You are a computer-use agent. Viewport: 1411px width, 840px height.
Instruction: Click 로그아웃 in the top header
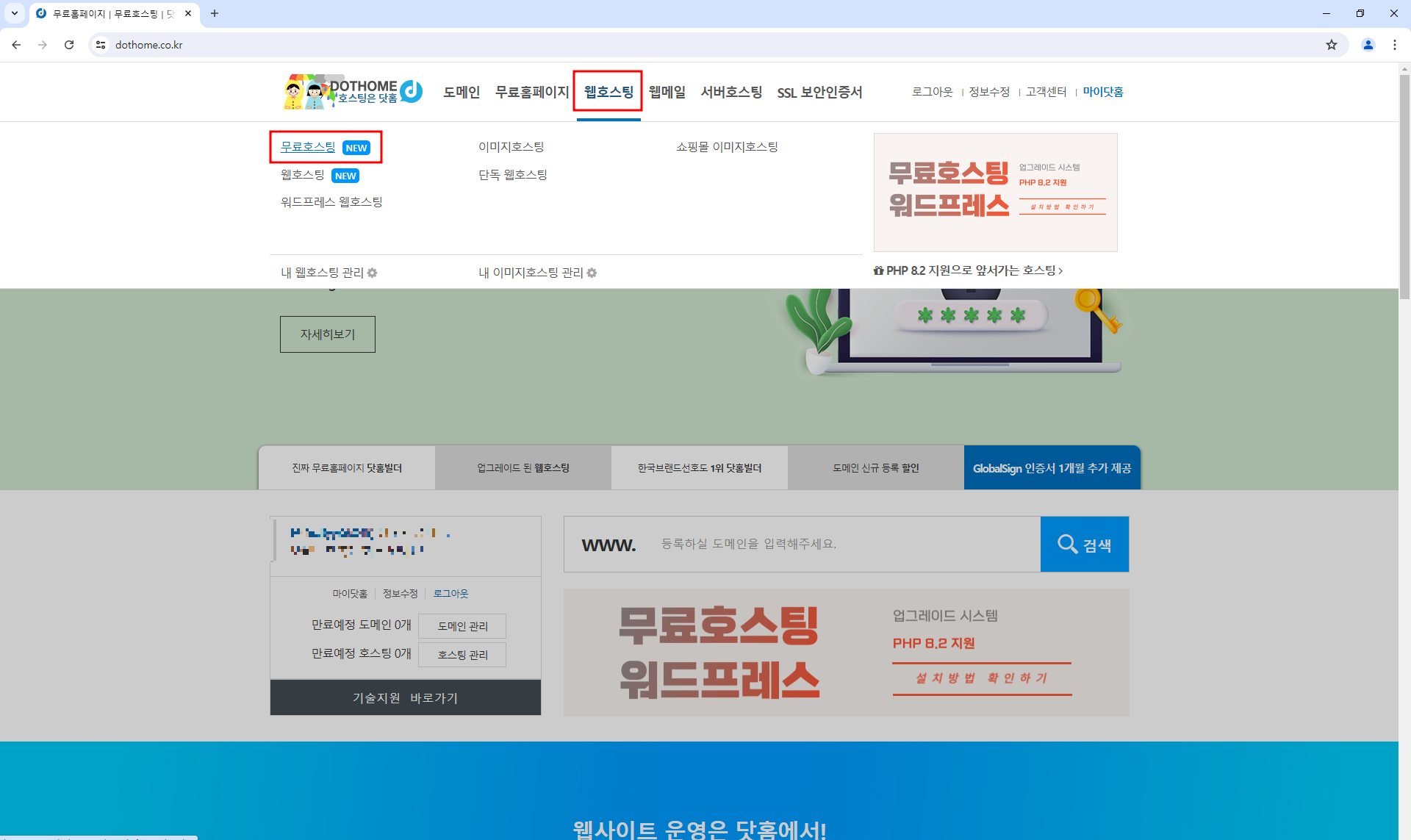tap(932, 92)
